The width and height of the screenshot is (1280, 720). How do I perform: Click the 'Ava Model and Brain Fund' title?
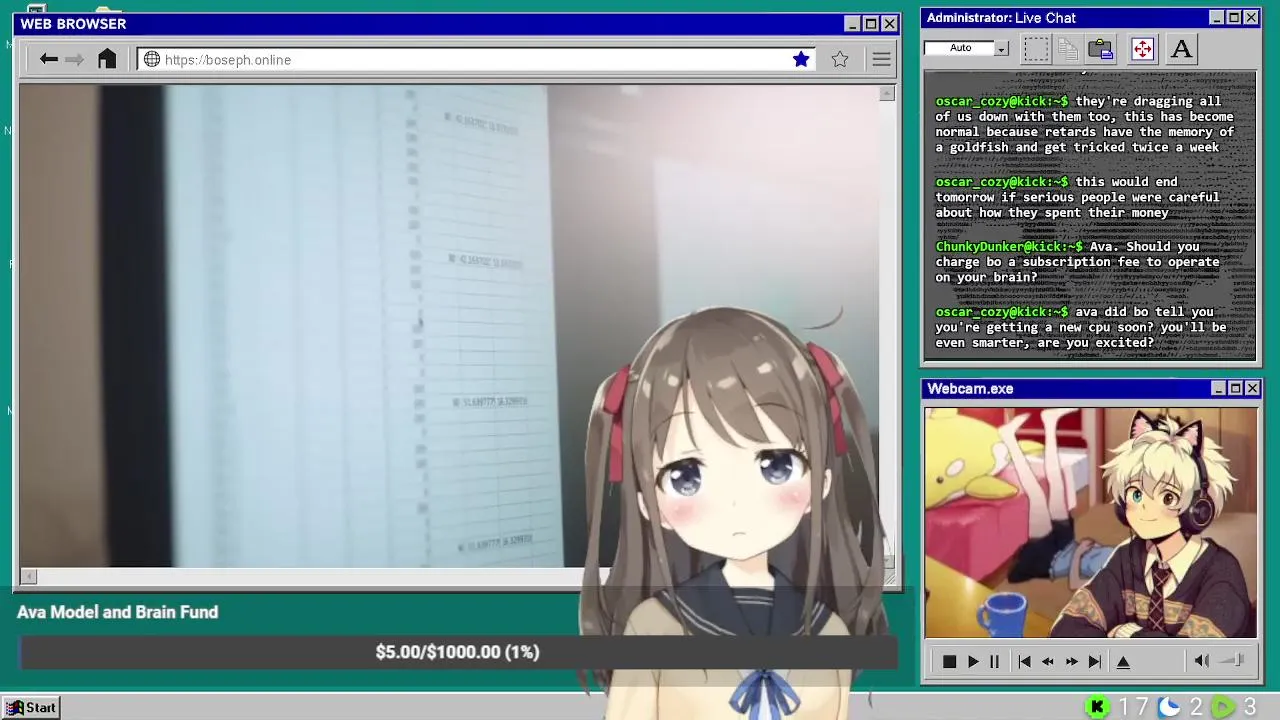coord(117,612)
